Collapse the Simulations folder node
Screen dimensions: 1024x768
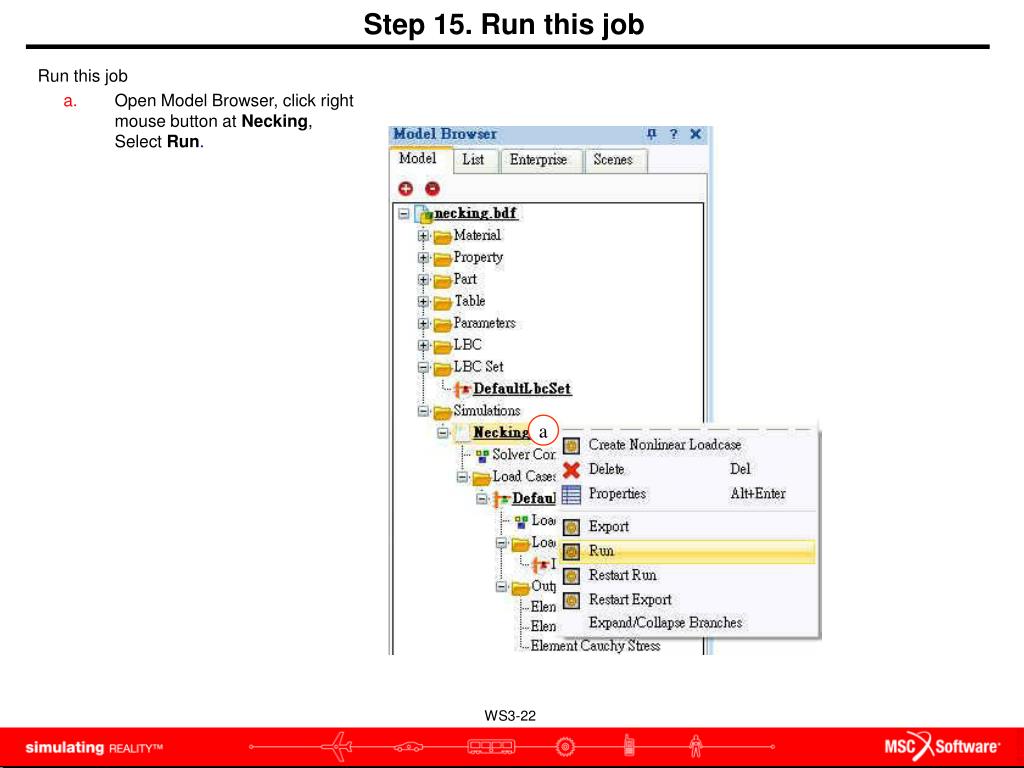(x=423, y=411)
